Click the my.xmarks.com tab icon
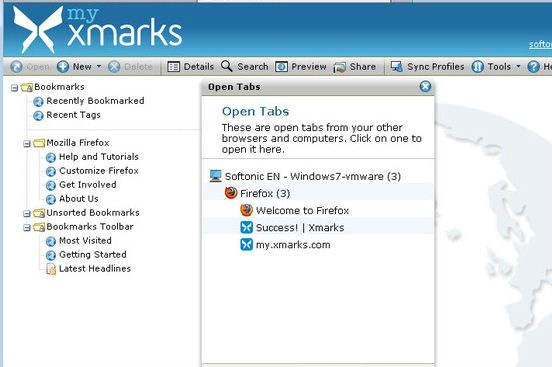The height and width of the screenshot is (367, 552). click(x=246, y=244)
